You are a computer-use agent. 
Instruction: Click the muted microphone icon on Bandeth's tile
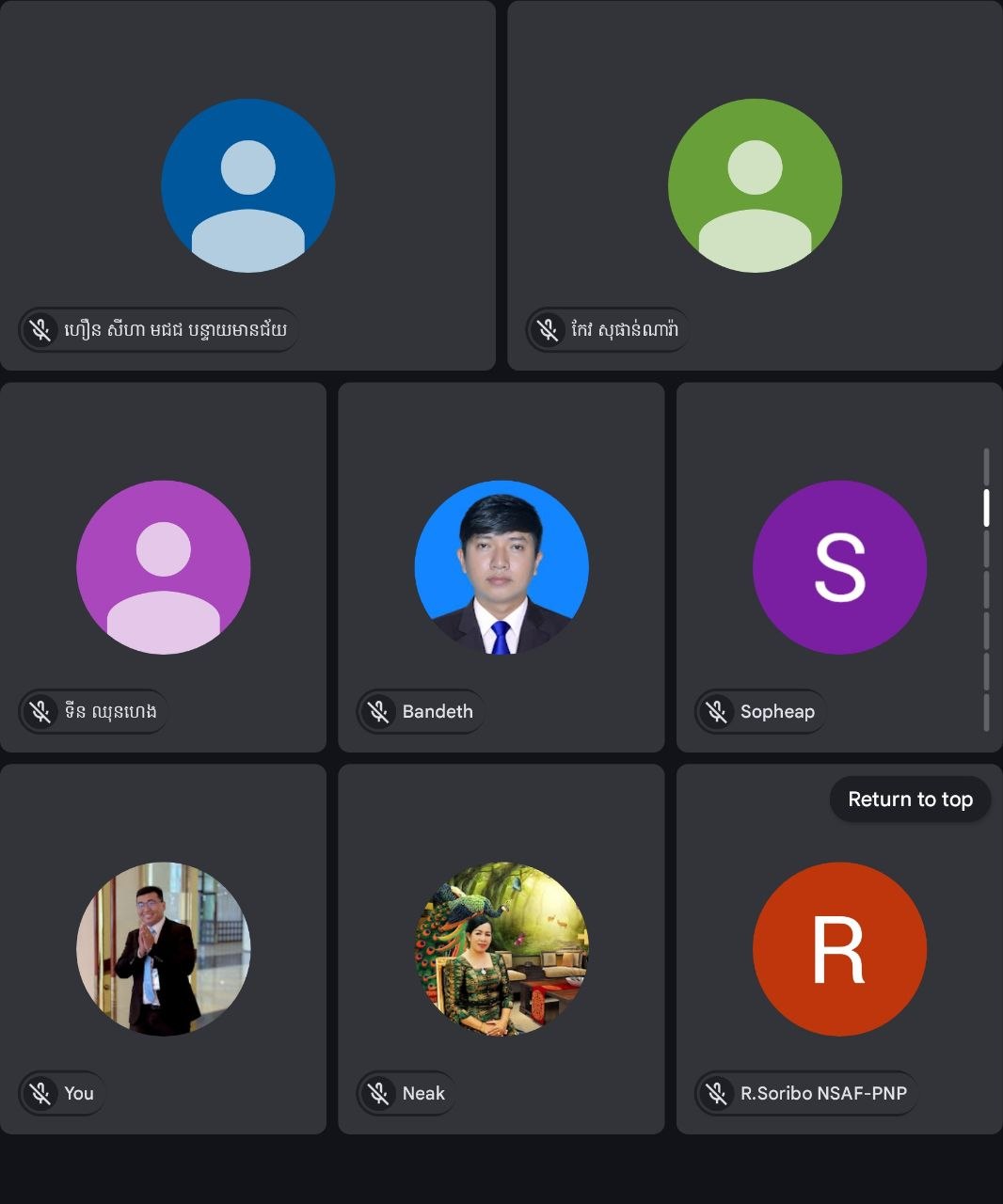[378, 711]
